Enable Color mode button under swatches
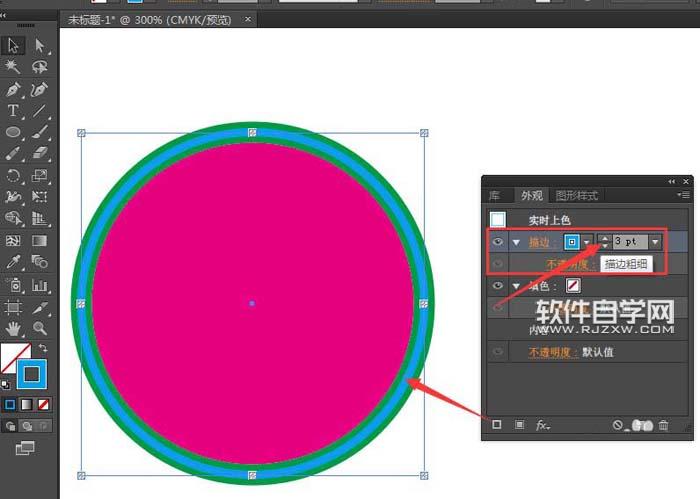Screen dimensions: 700x499 pyautogui.click(x=10, y=405)
